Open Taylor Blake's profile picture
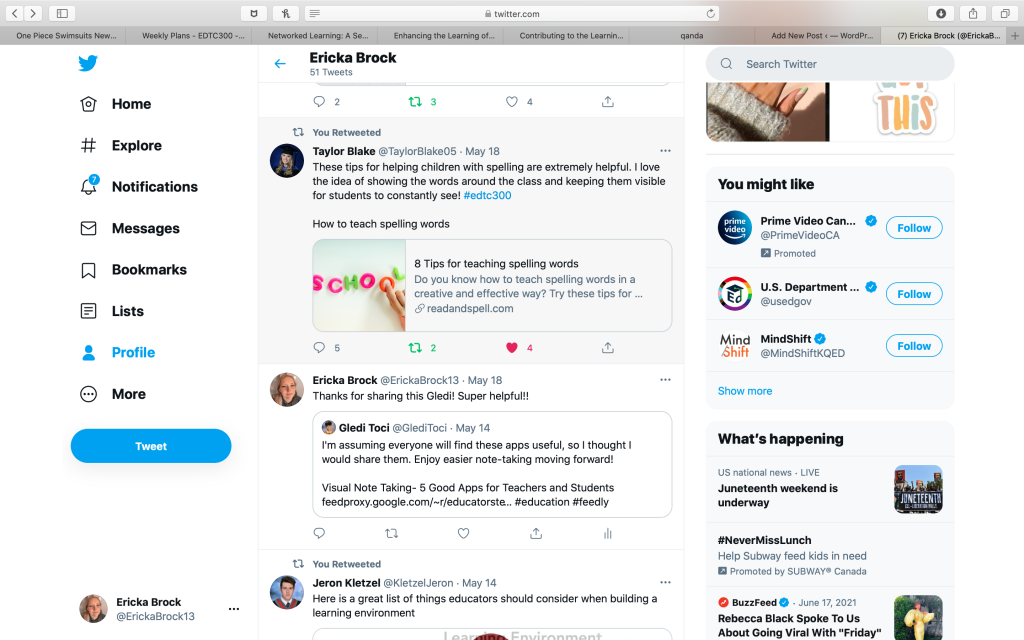The height and width of the screenshot is (640, 1024). point(287,161)
